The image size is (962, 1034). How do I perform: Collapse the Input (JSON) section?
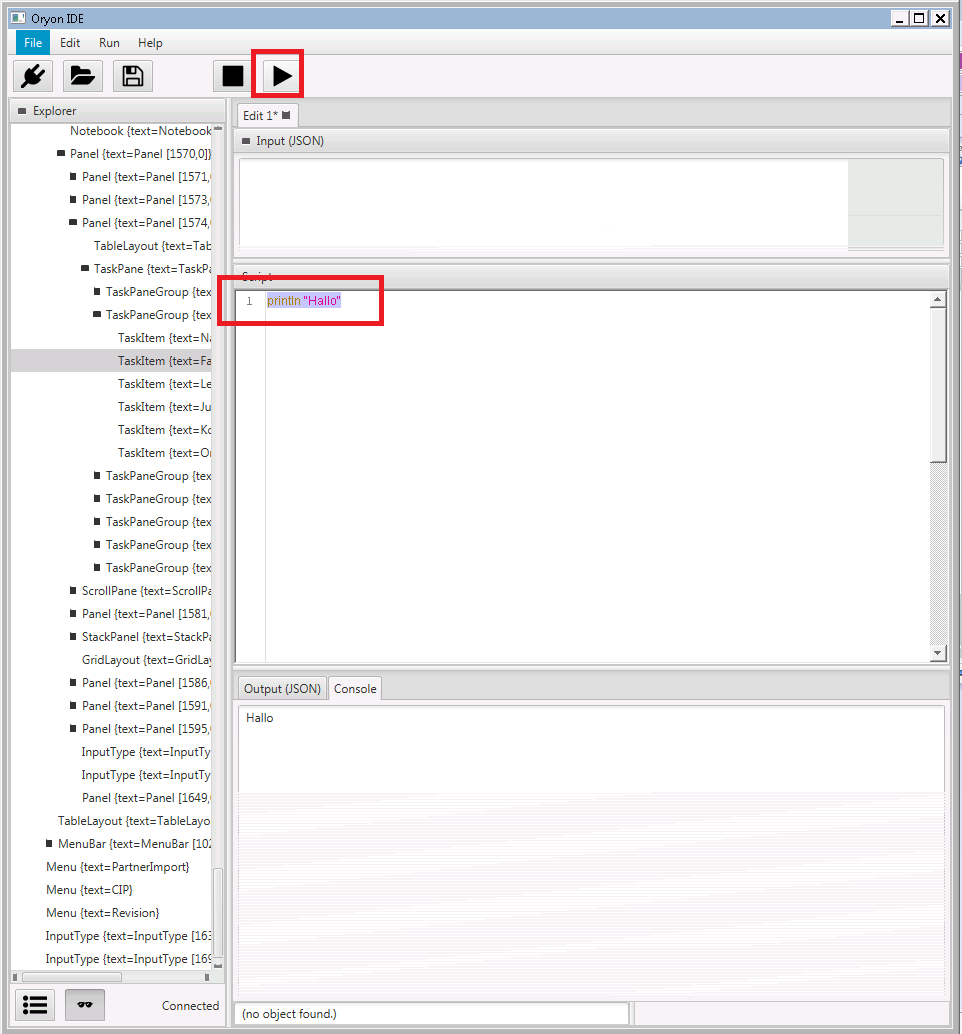click(246, 141)
